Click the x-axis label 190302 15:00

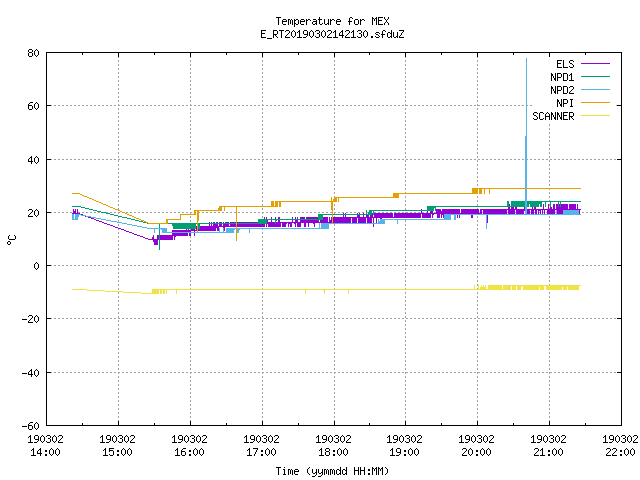(117, 446)
